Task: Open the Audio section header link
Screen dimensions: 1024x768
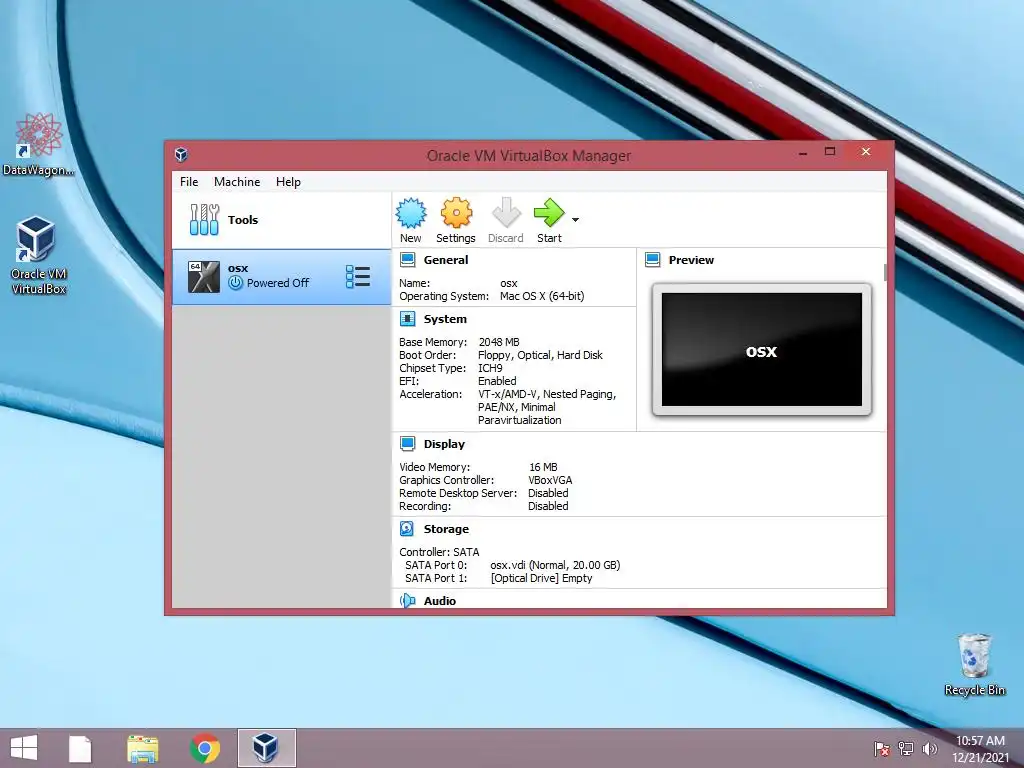Action: (x=440, y=601)
